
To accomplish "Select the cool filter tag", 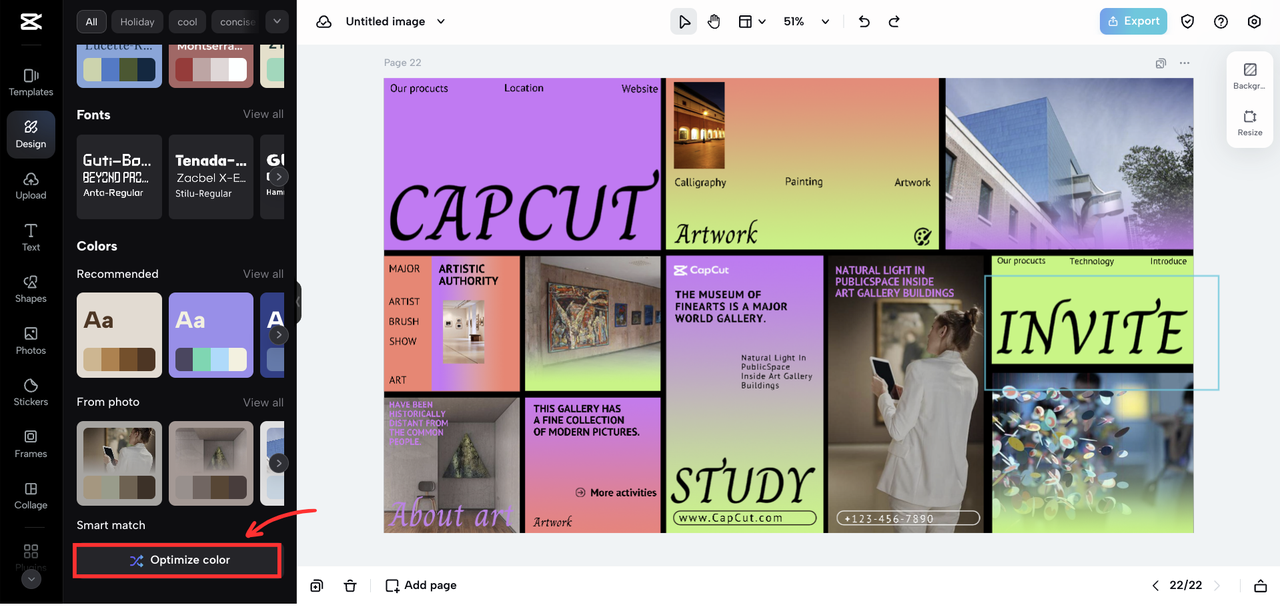I will tap(188, 21).
